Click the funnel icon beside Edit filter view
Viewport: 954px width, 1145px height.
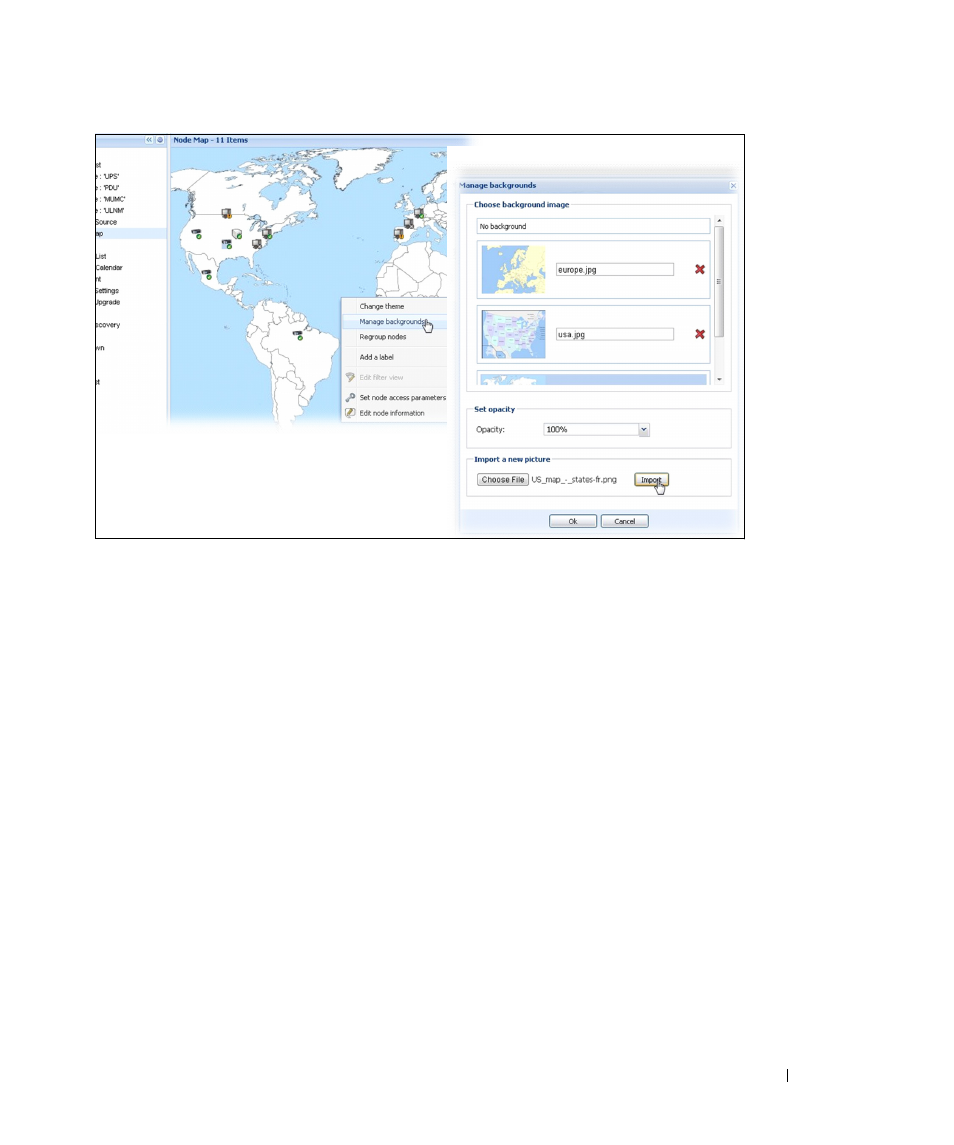tap(351, 378)
